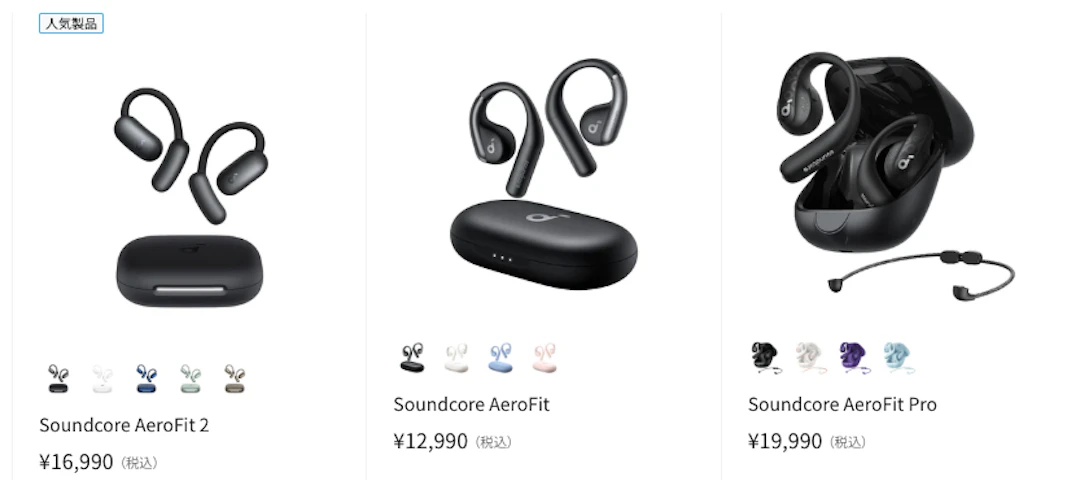The height and width of the screenshot is (490, 1080).
Task: Choose light blue variant of AeroFit Pro
Action: tap(898, 358)
